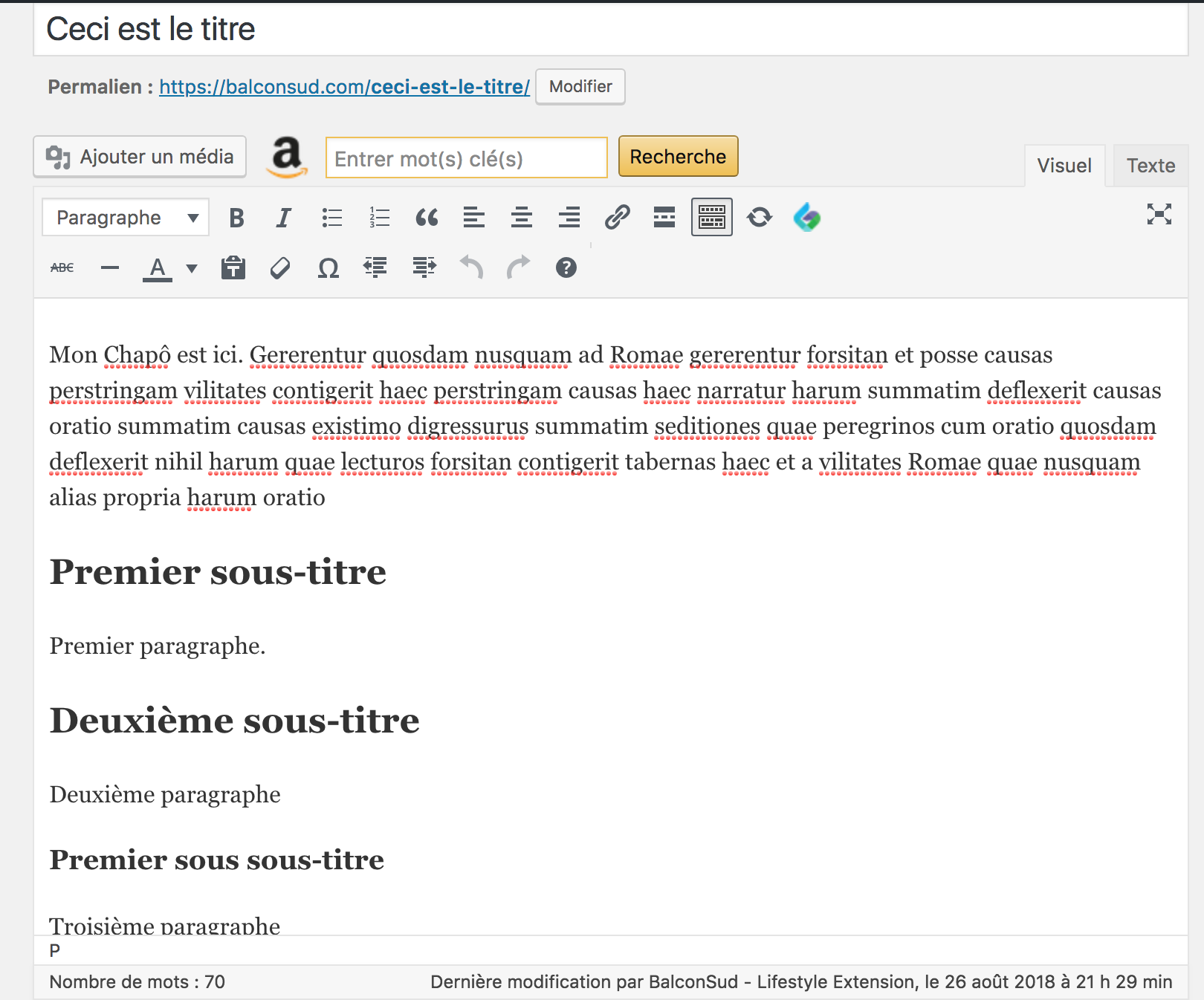
Task: Open keyboard shortcuts help
Action: (566, 267)
